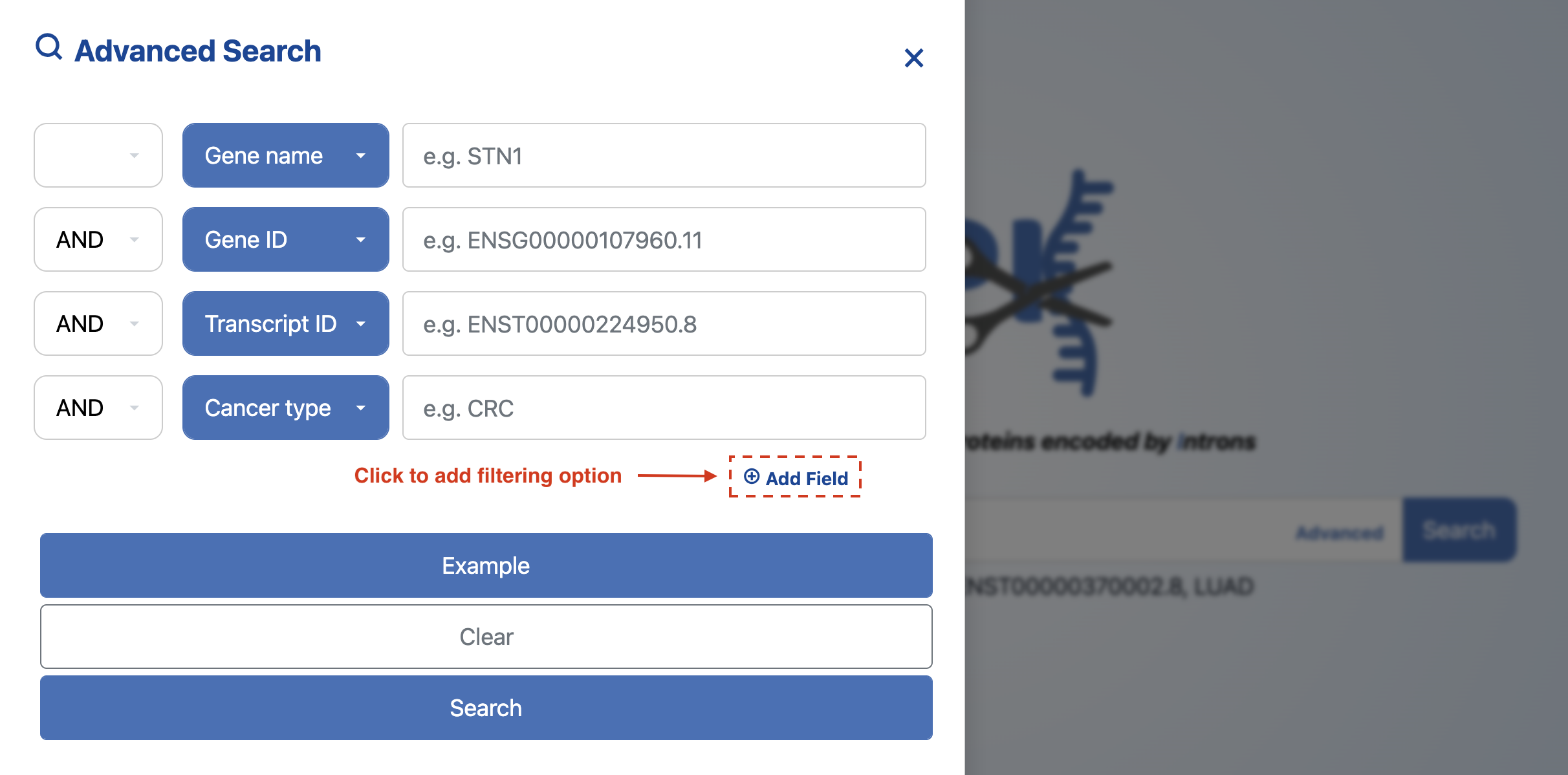Click the Add Field link
The width and height of the screenshot is (1568, 775).
tap(806, 478)
